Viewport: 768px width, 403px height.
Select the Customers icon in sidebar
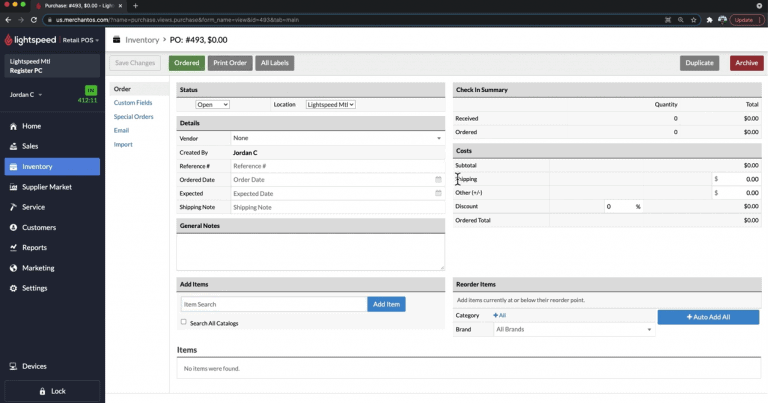13,227
